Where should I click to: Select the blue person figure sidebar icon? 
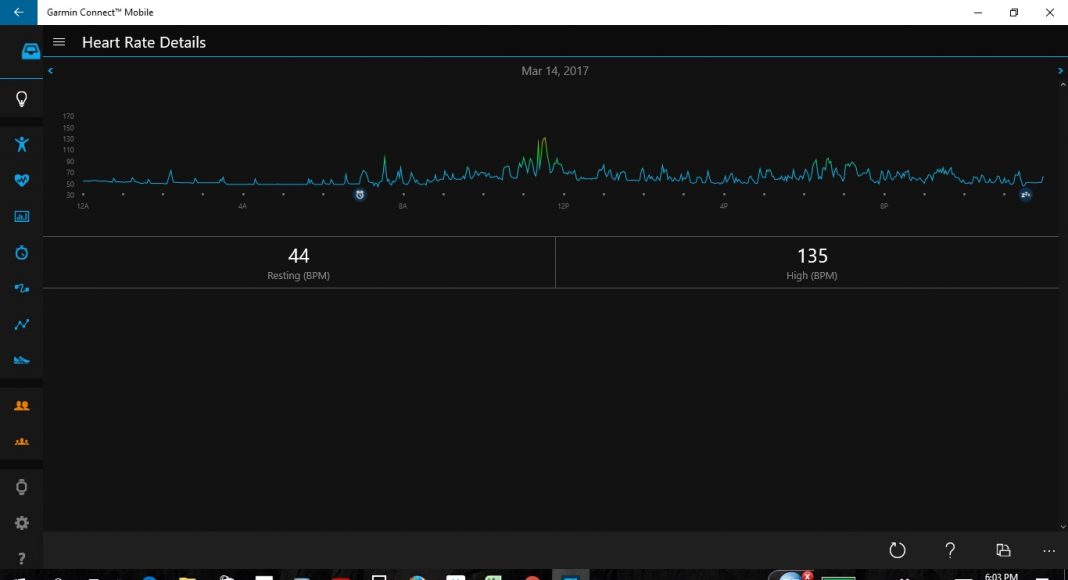pyautogui.click(x=22, y=144)
